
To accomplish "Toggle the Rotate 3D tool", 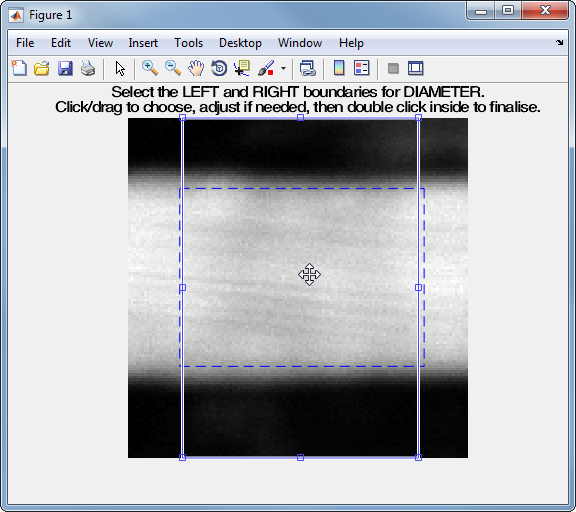I will click(x=219, y=68).
